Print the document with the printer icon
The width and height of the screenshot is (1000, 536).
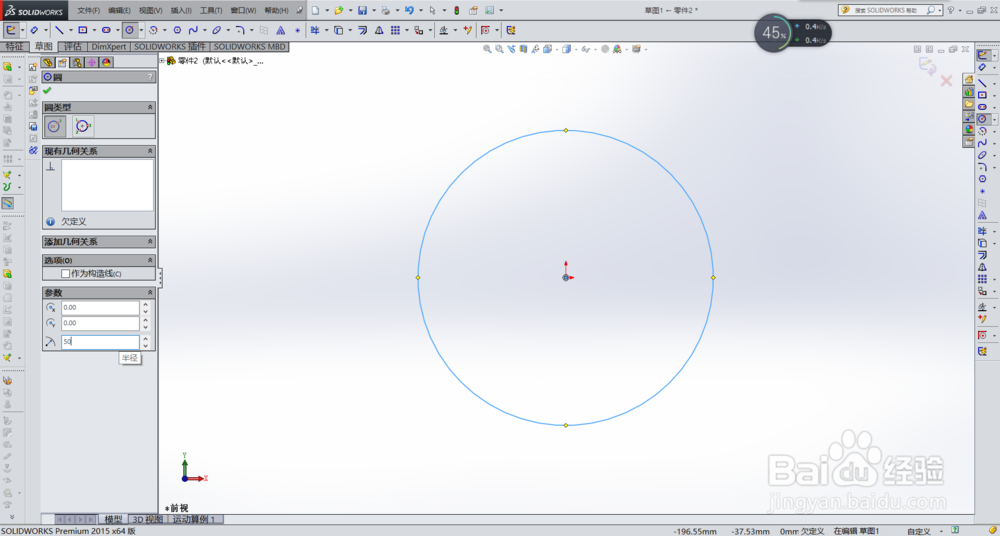[385, 10]
